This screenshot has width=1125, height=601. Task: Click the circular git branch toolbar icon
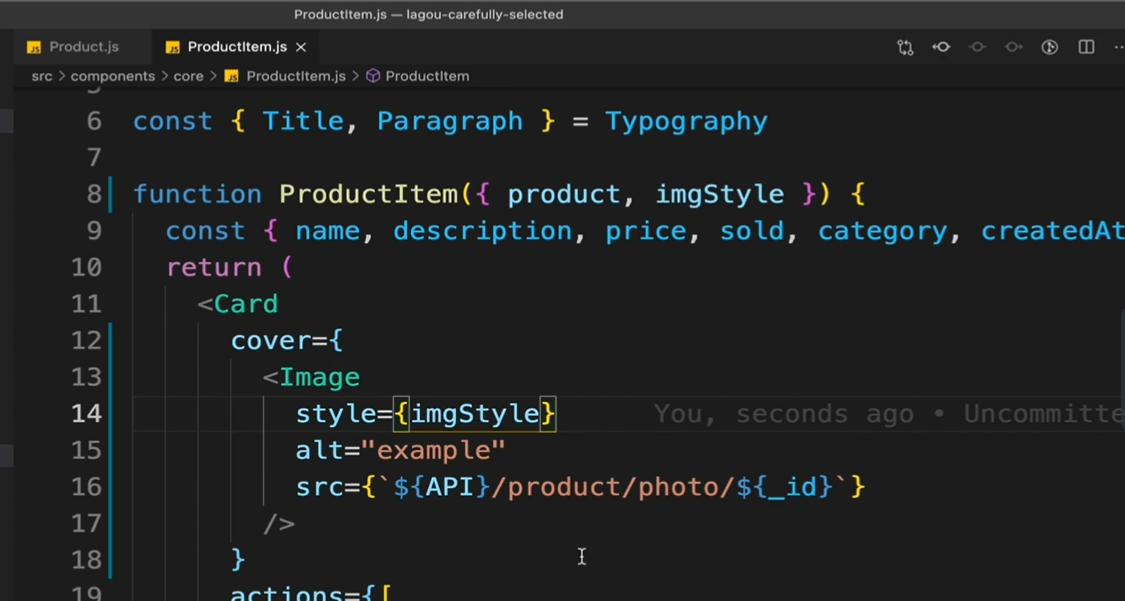tap(1050, 47)
